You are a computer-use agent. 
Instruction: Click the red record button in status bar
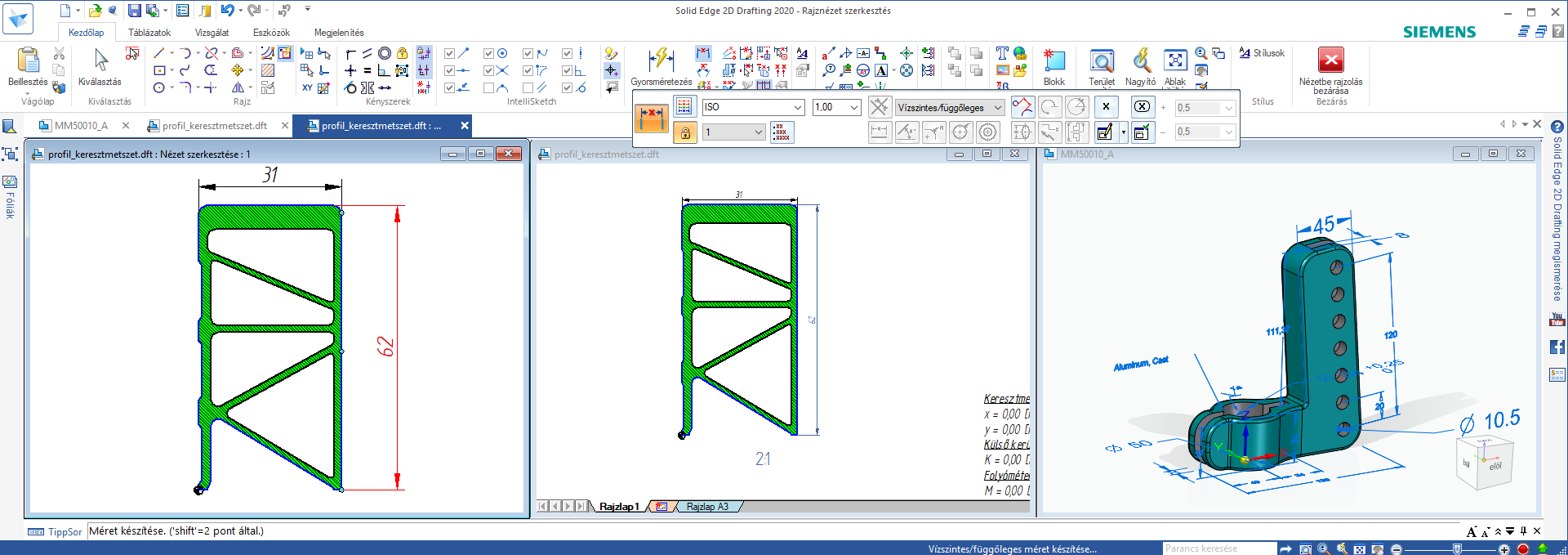pos(1523,549)
